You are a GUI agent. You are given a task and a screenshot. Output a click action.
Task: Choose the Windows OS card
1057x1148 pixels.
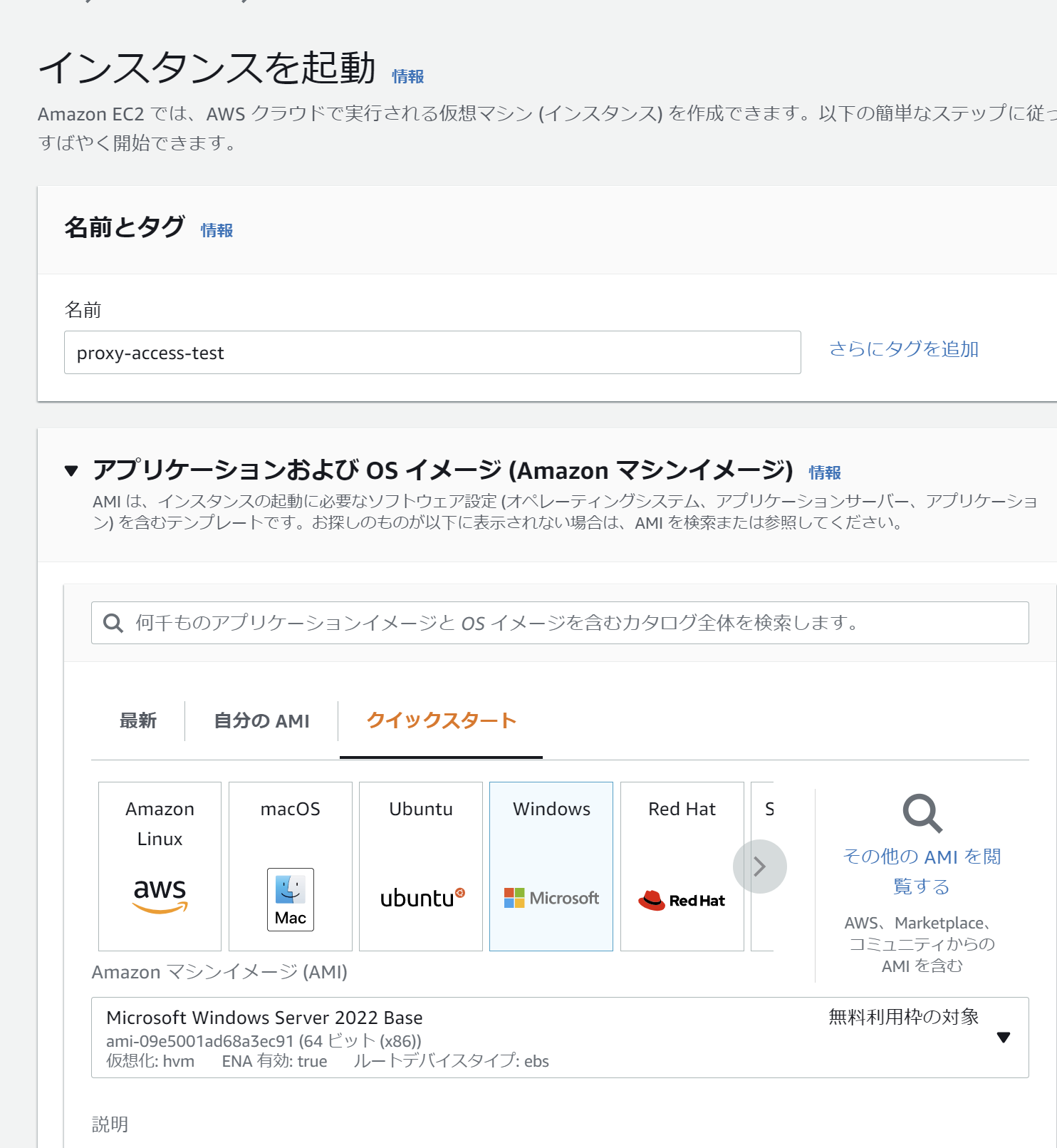point(551,867)
